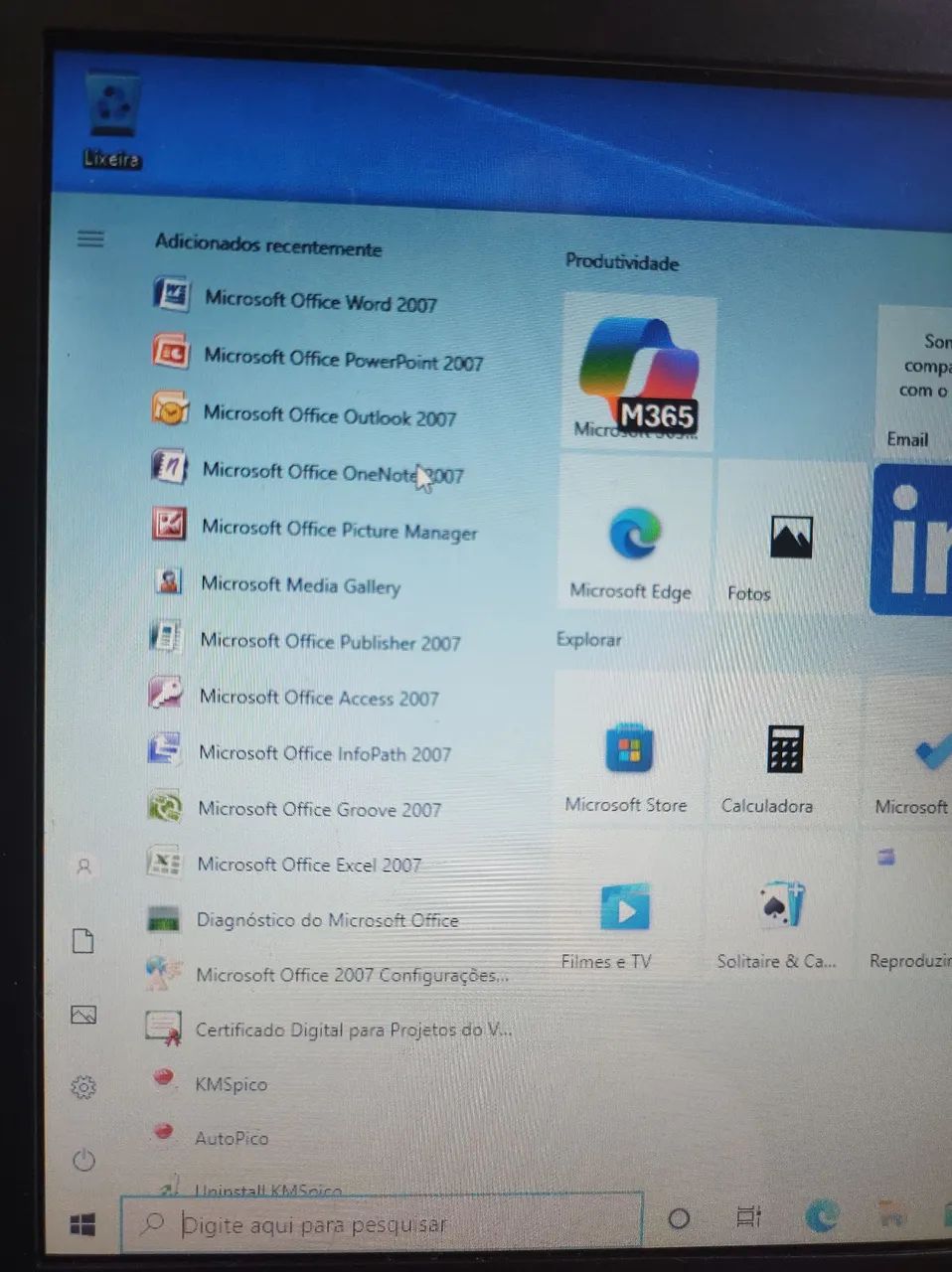
Task: Open Microsoft Edge from the taskbar
Action: (822, 1214)
